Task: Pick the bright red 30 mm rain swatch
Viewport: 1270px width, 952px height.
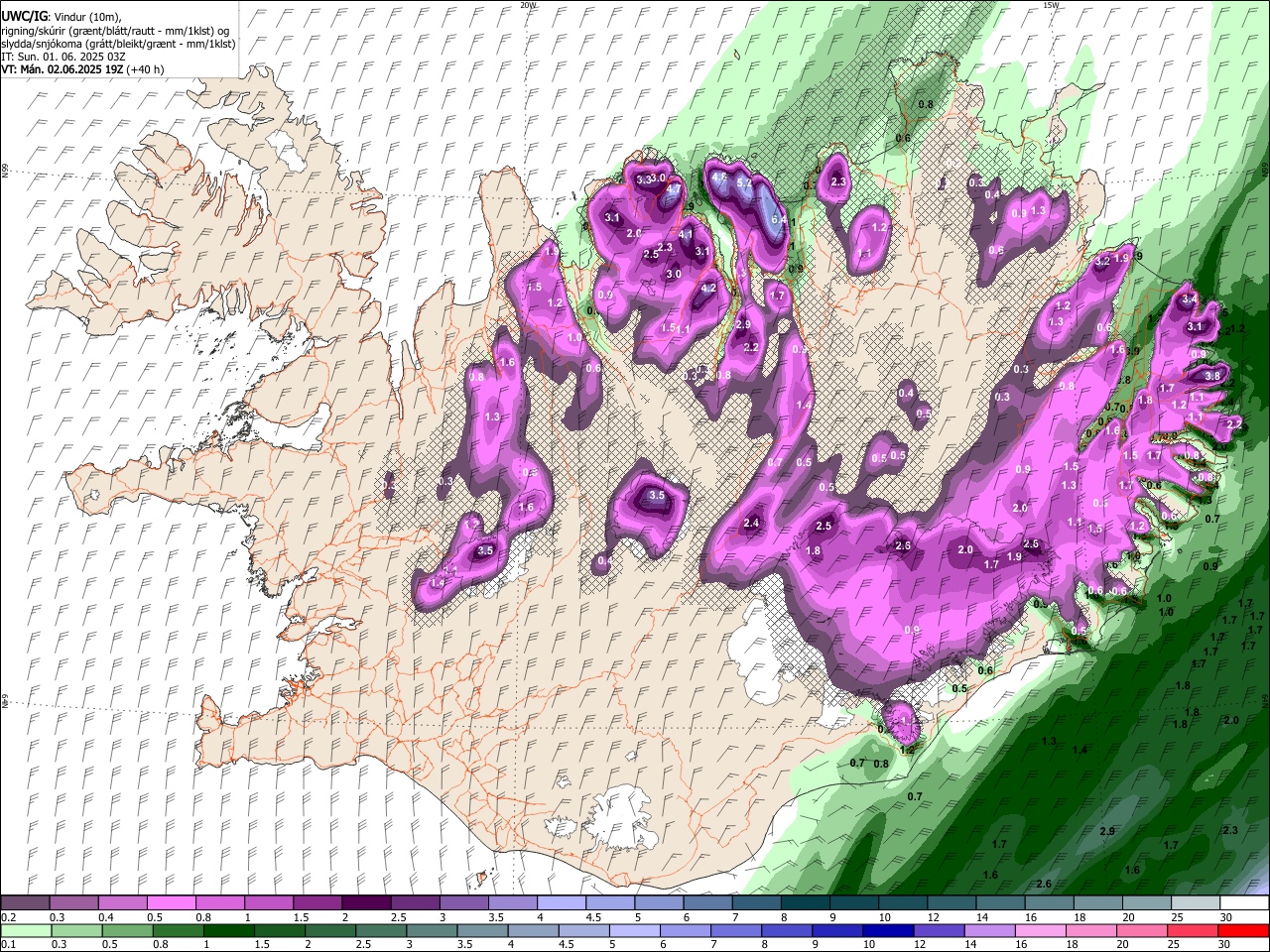Action: pos(1243,931)
